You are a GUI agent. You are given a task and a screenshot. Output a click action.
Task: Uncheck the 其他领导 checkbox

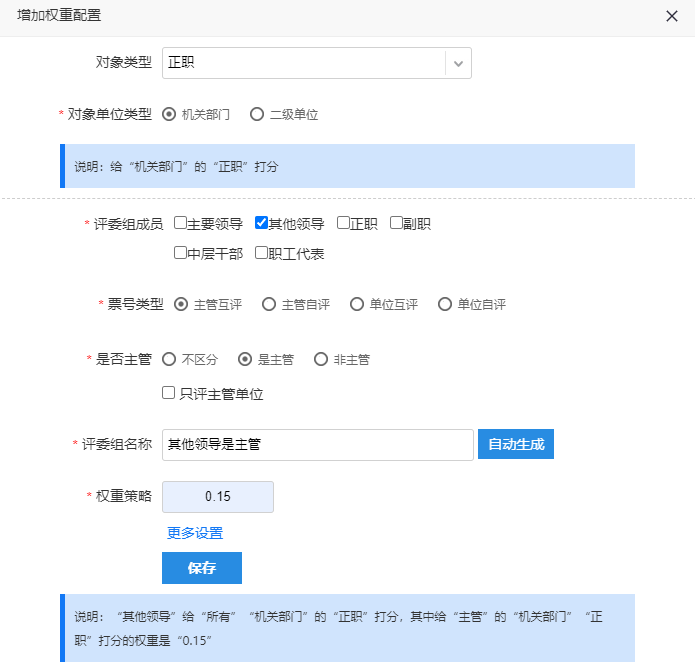click(261, 222)
